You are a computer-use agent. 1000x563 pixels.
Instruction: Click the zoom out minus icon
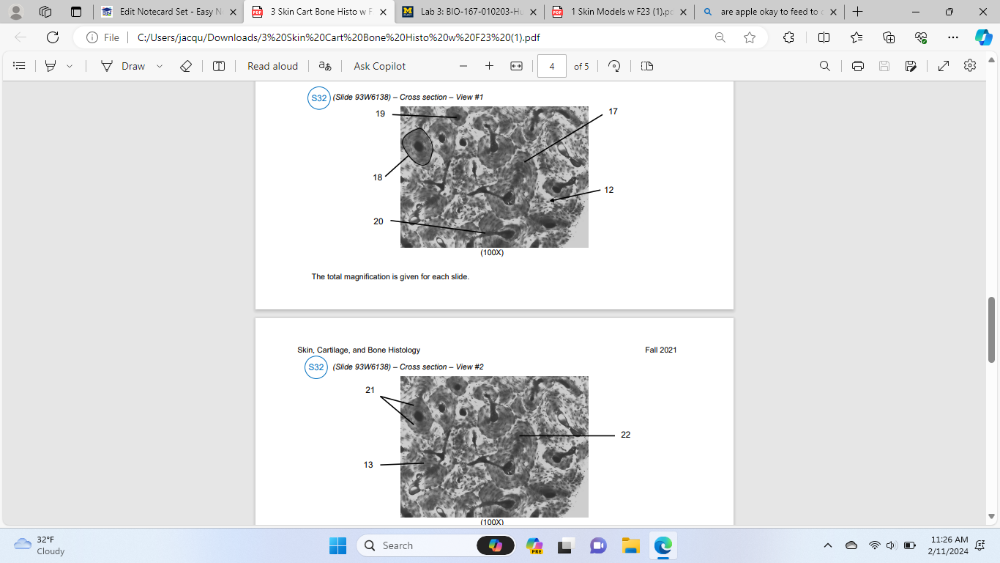click(463, 66)
